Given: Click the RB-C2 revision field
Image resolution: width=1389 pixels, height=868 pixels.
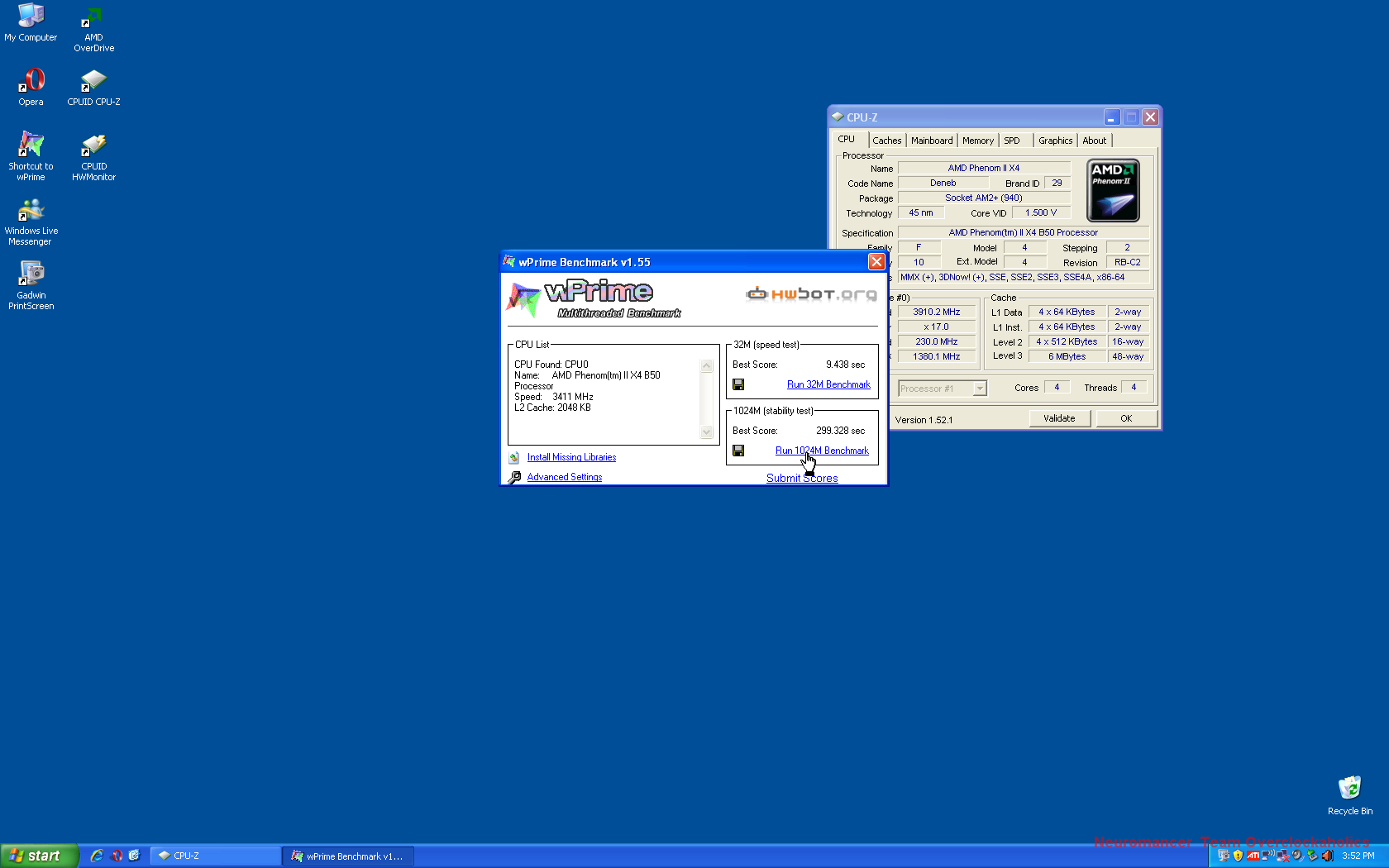Looking at the screenshot, I should click(1127, 262).
